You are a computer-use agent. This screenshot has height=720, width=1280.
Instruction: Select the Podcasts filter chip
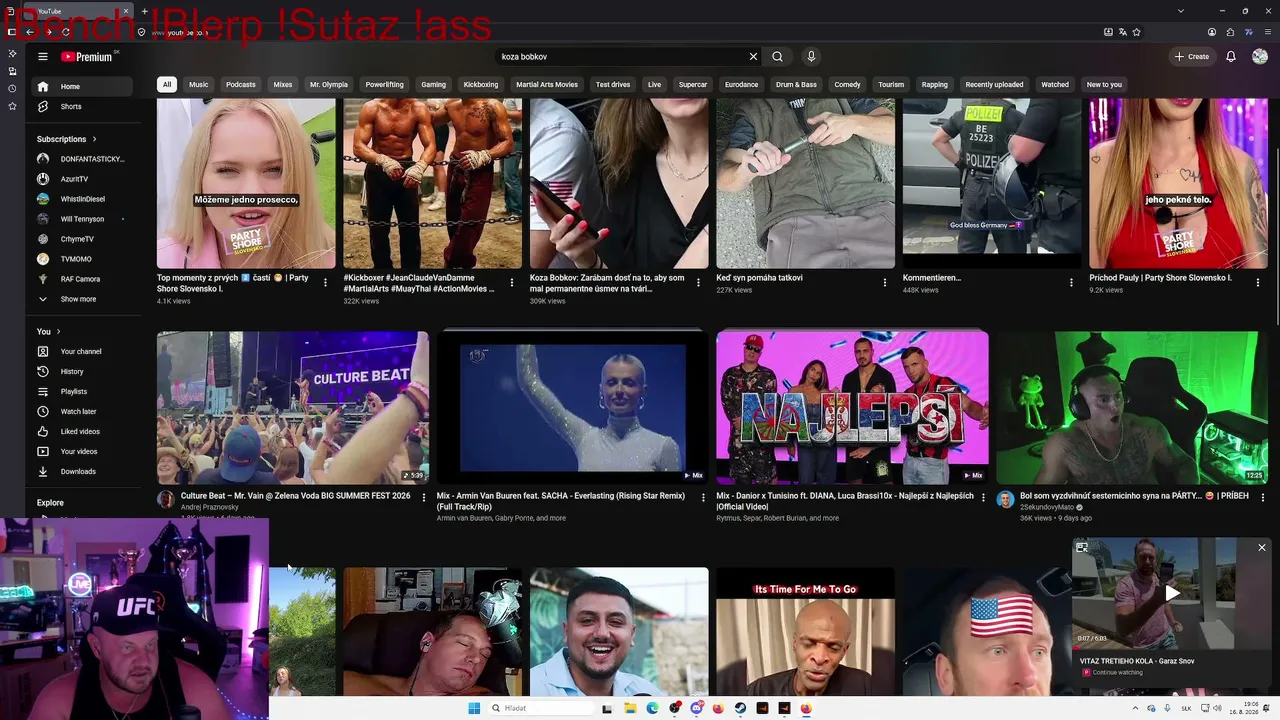241,84
